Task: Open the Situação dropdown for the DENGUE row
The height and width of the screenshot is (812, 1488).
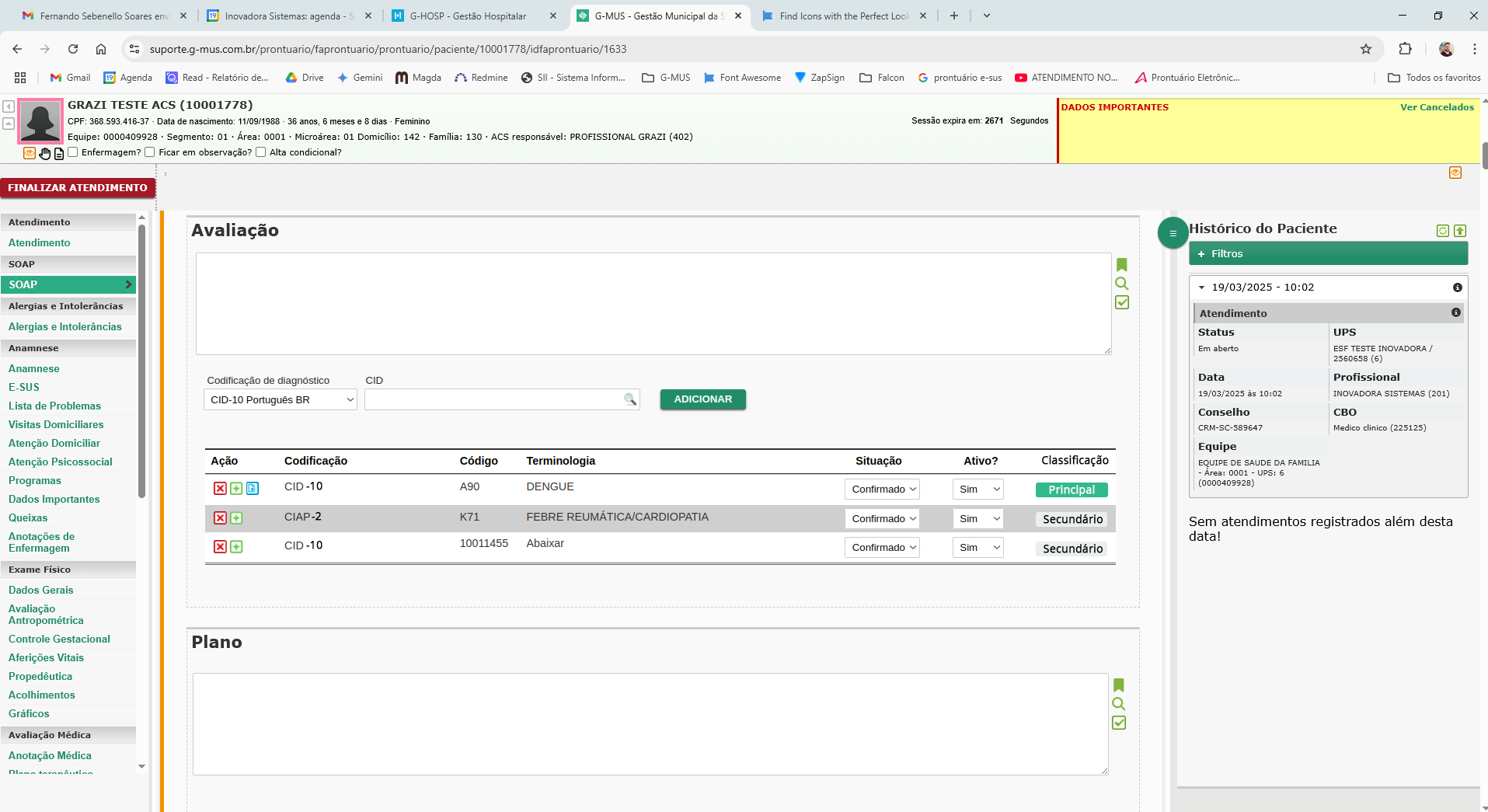Action: click(882, 489)
